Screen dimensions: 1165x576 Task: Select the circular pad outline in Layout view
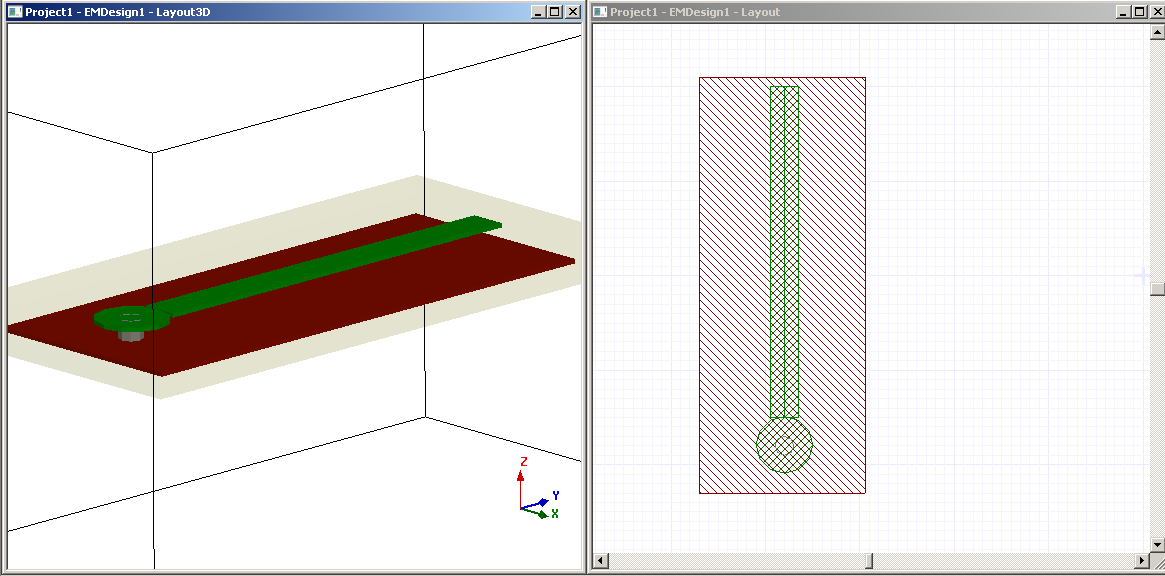click(784, 446)
